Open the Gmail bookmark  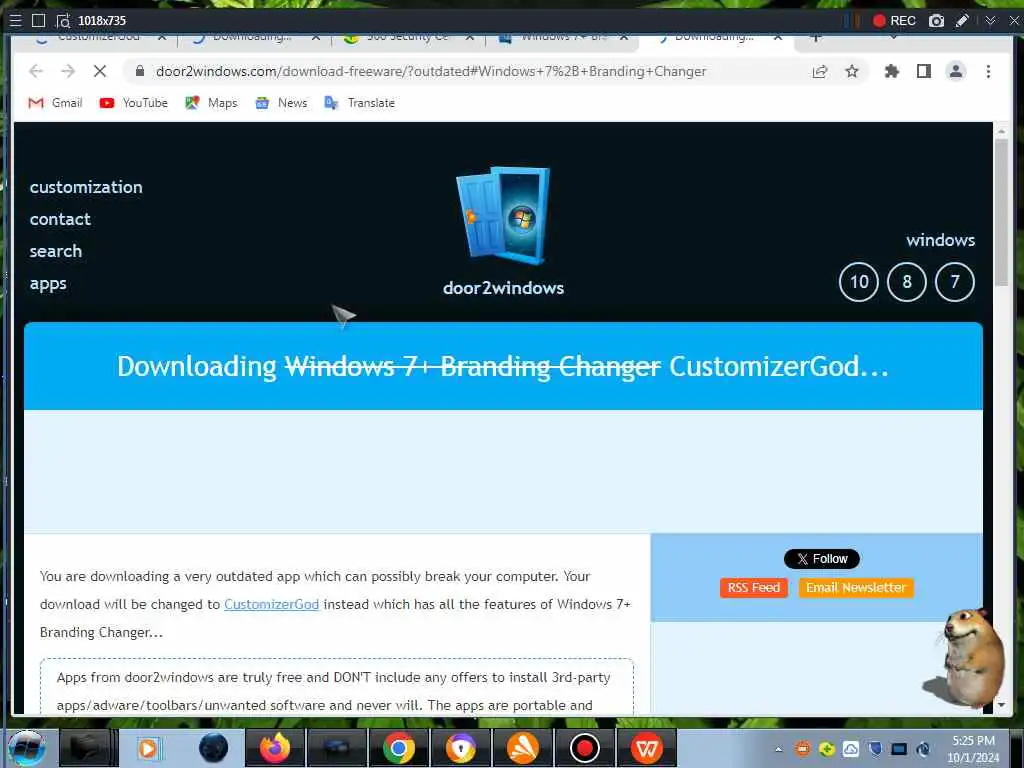(x=56, y=103)
